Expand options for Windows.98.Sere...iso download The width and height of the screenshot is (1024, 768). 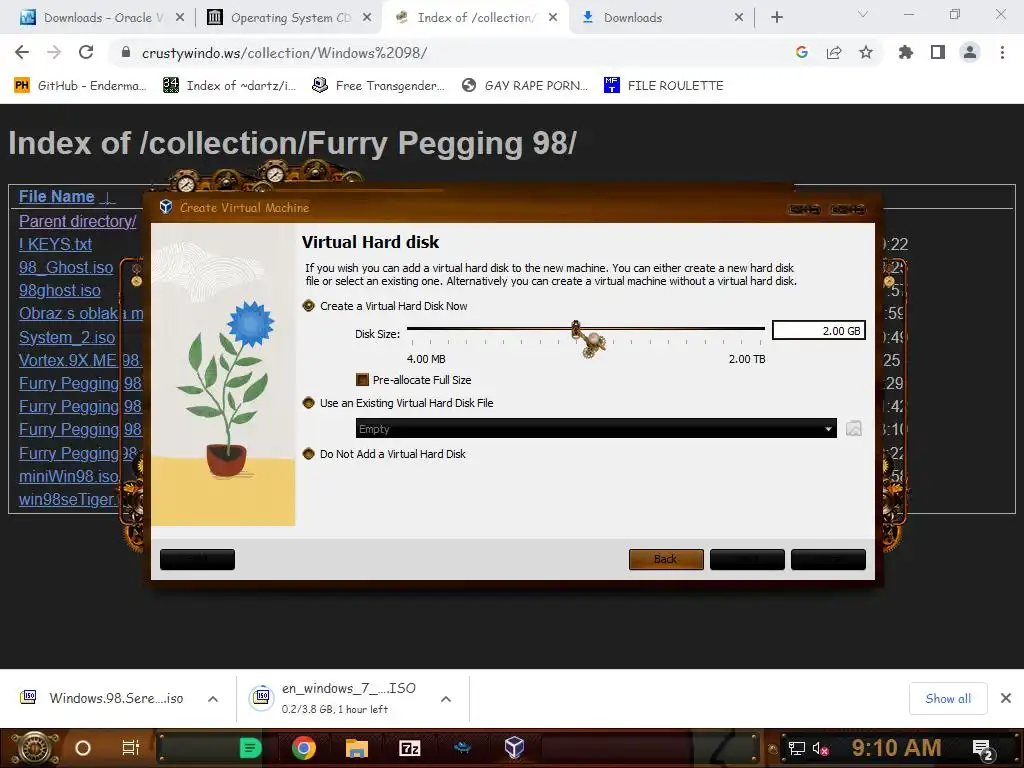[213, 699]
